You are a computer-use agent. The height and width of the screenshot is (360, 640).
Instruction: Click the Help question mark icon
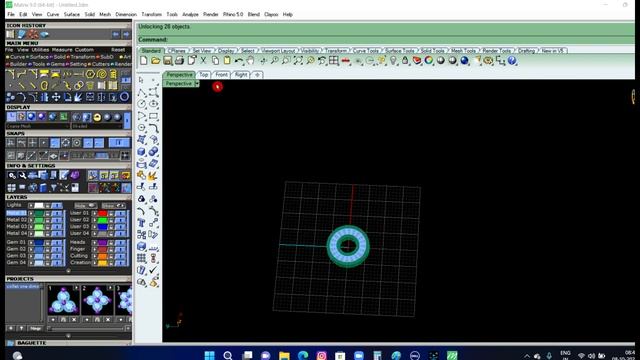point(512,61)
